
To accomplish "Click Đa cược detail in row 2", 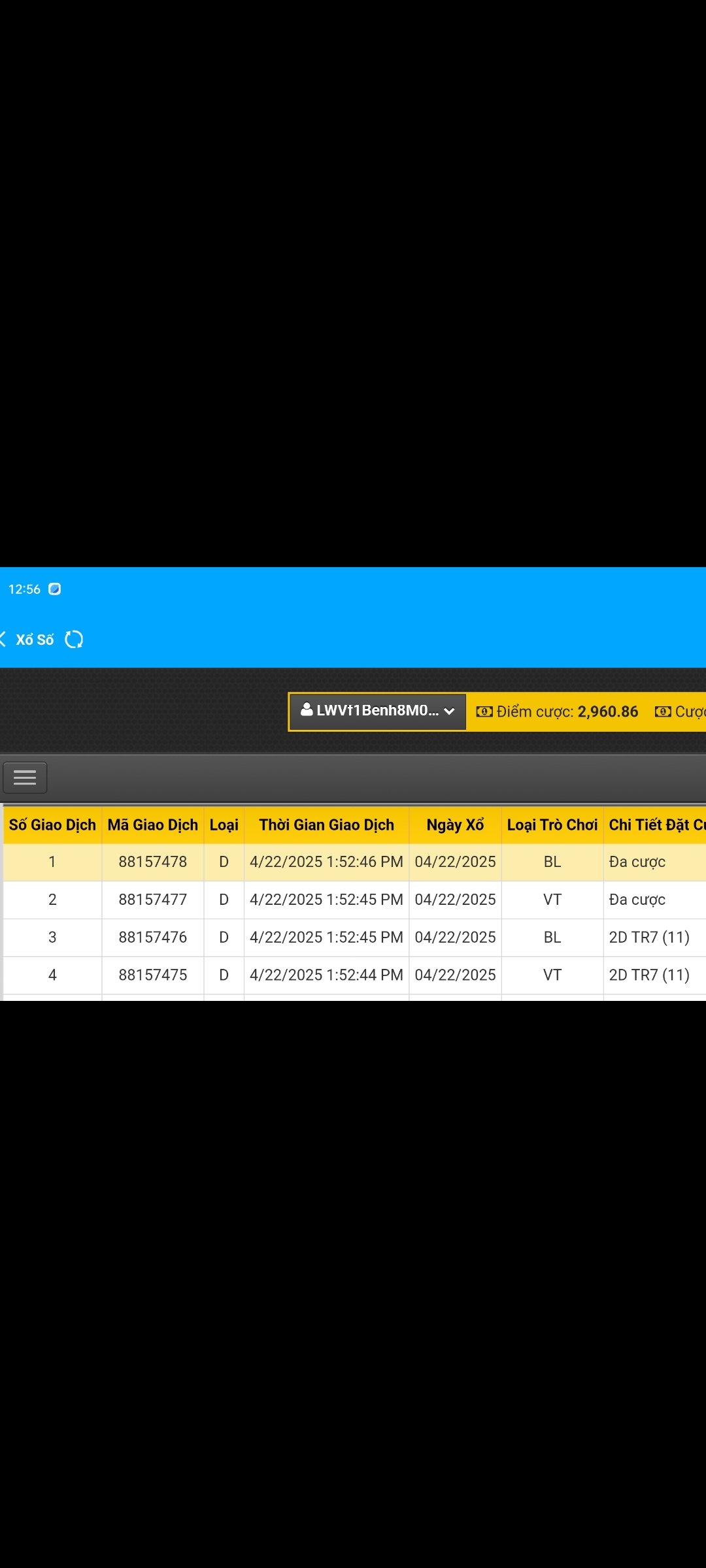I will [x=637, y=900].
